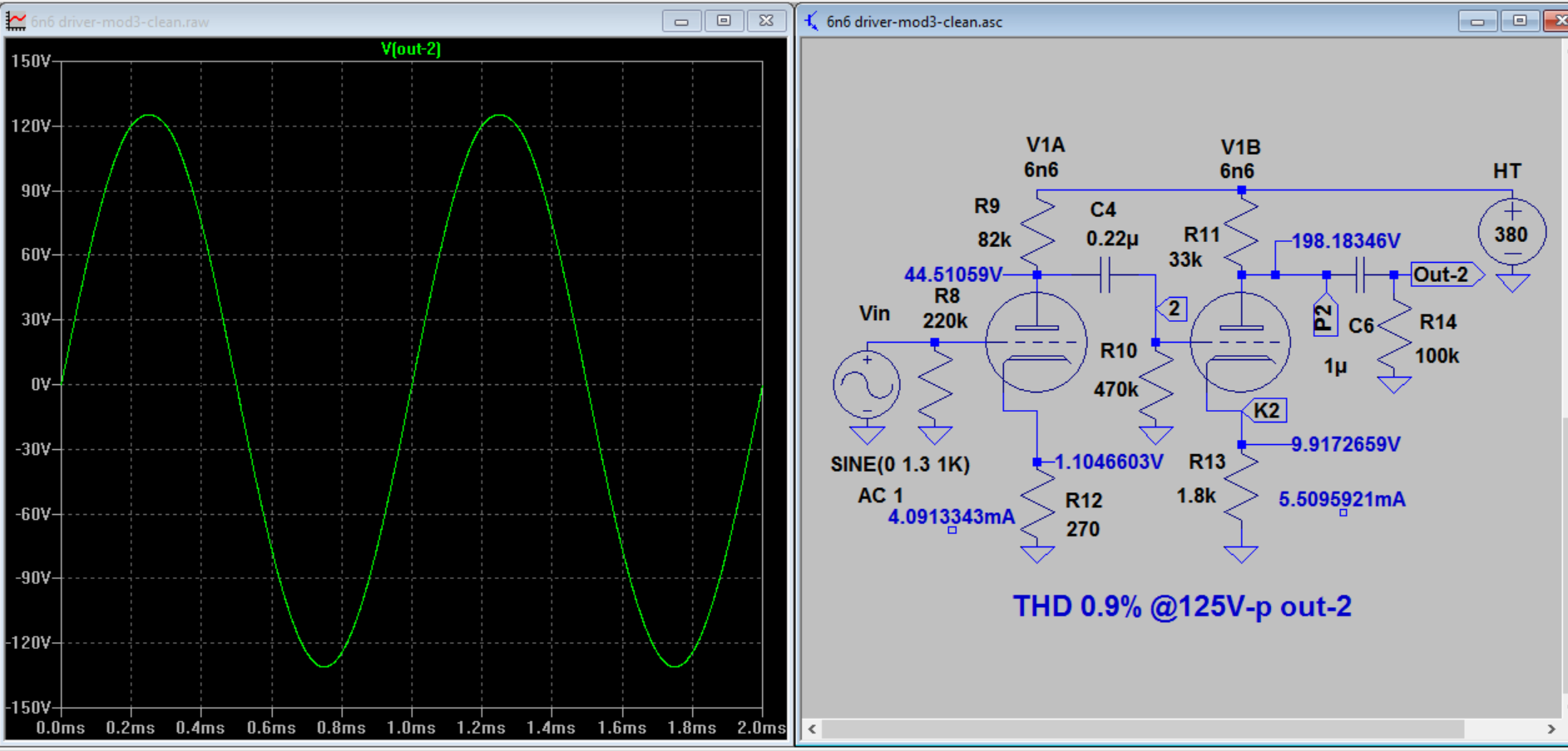This screenshot has width=1568, height=751.
Task: Click the waveform window title 6n6 driver-mod3-clean.raw
Action: click(120, 22)
